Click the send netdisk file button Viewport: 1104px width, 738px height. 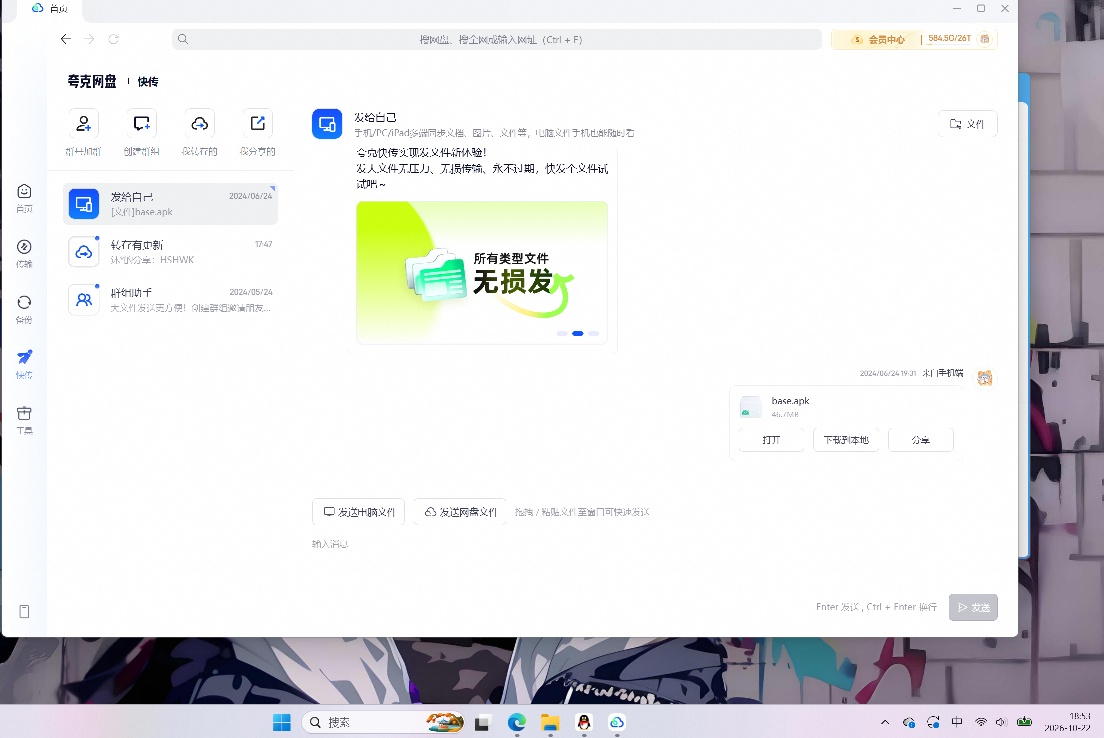(x=460, y=512)
